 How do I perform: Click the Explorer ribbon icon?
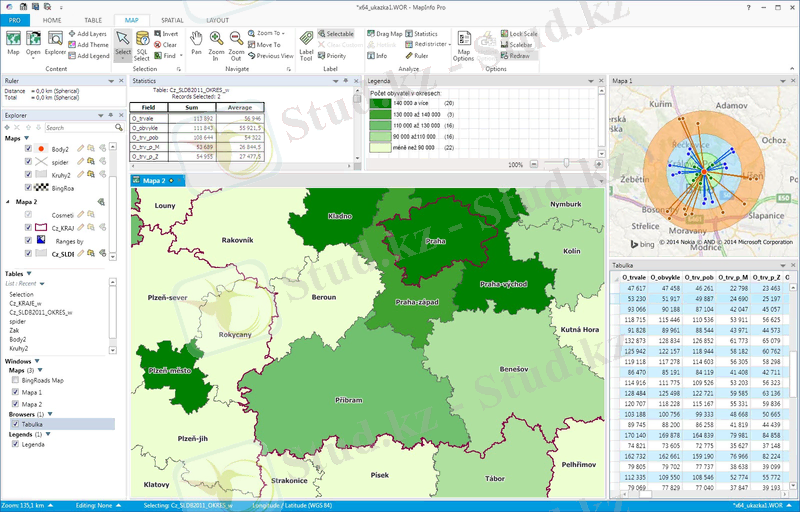[55, 44]
